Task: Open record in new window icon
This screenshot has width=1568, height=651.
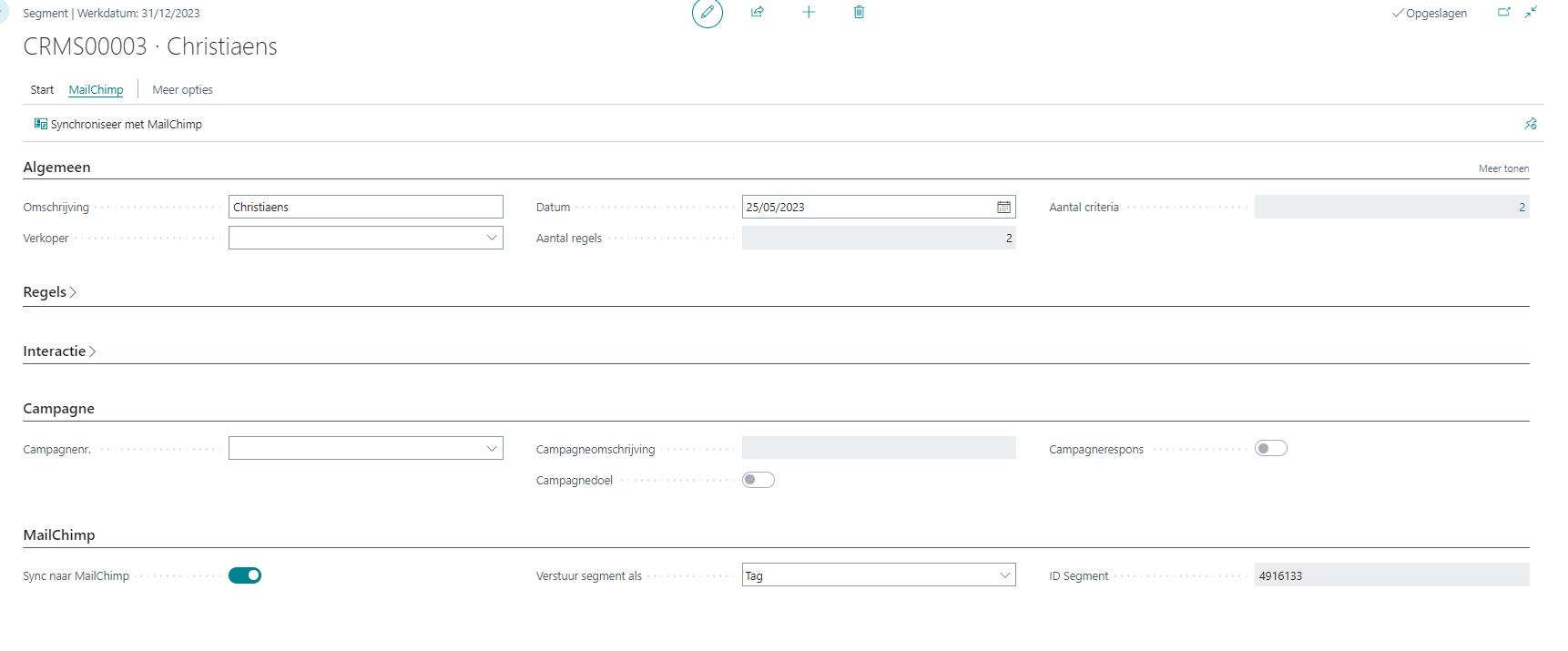Action: click(x=1503, y=12)
